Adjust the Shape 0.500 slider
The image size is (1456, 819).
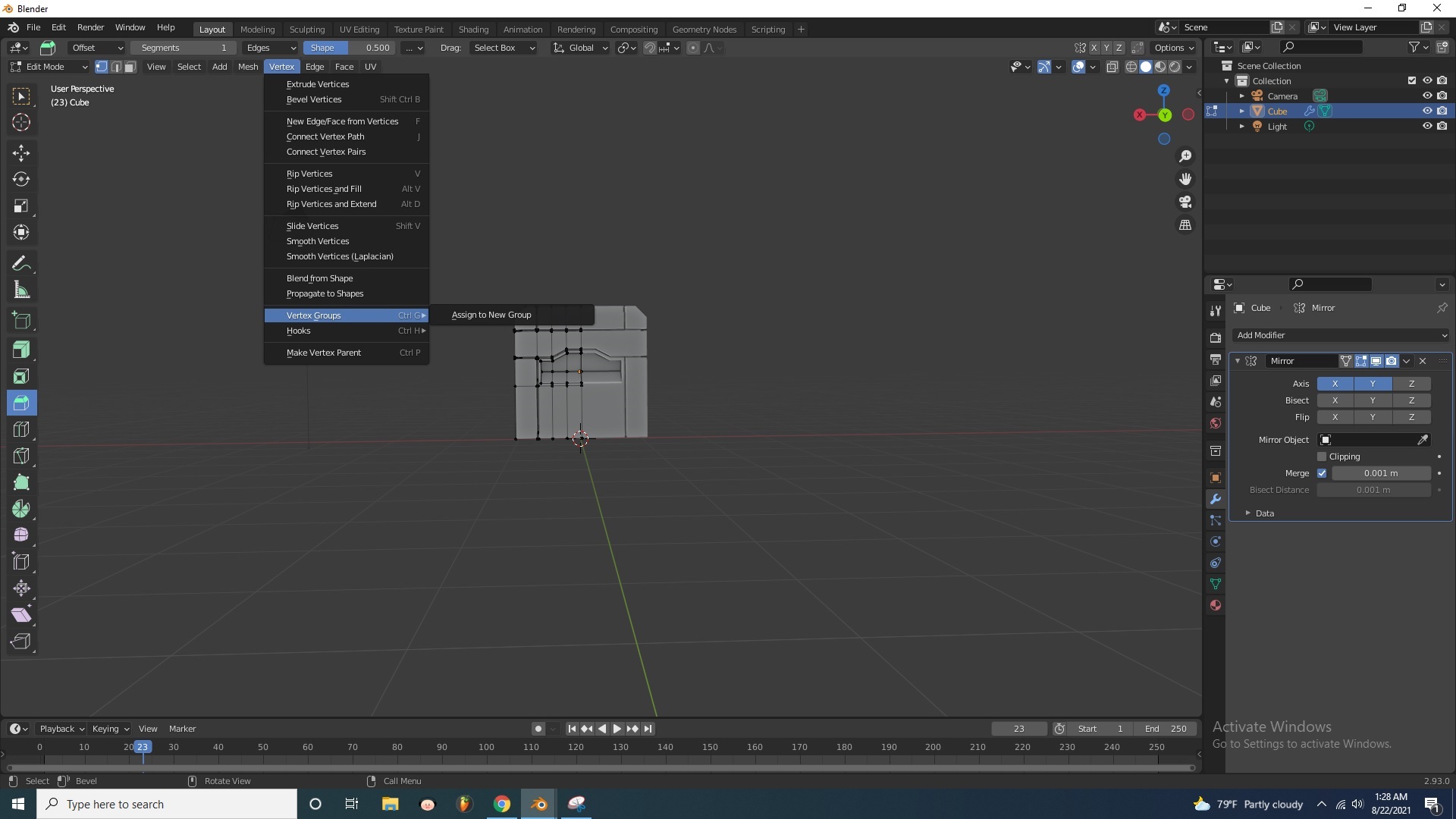tap(349, 48)
